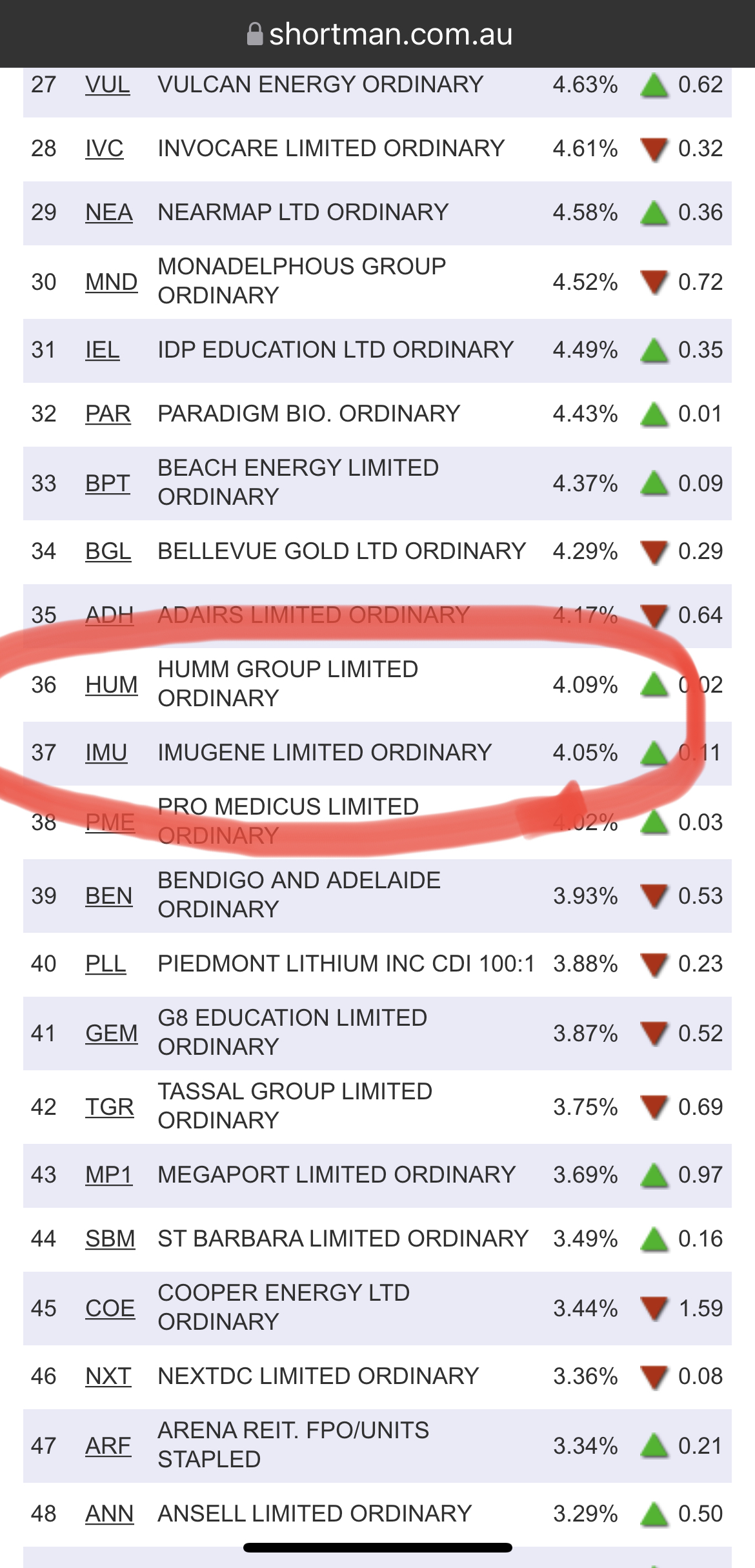The height and width of the screenshot is (1568, 755).
Task: Open the NXT stock code link
Action: (x=108, y=1376)
